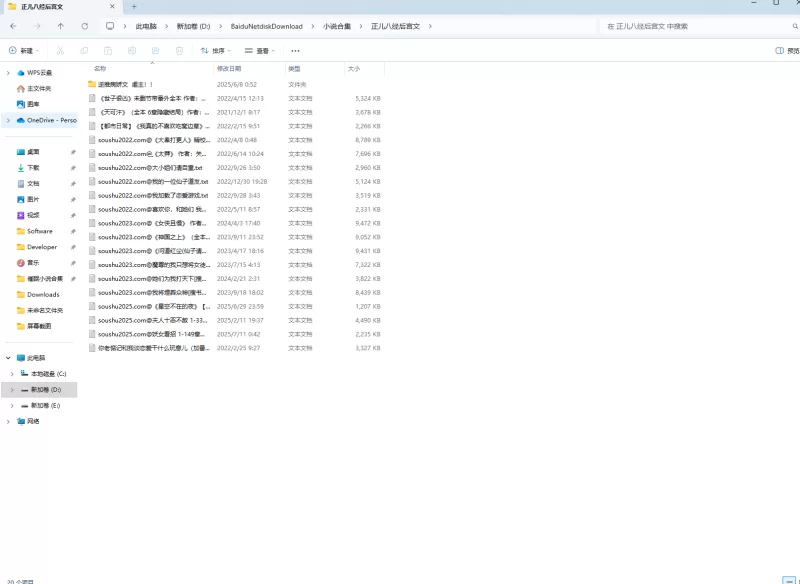Expand 新加卷 (D:) sidebar tree node
Image resolution: width=800 pixels, height=584 pixels.
[x=12, y=390]
